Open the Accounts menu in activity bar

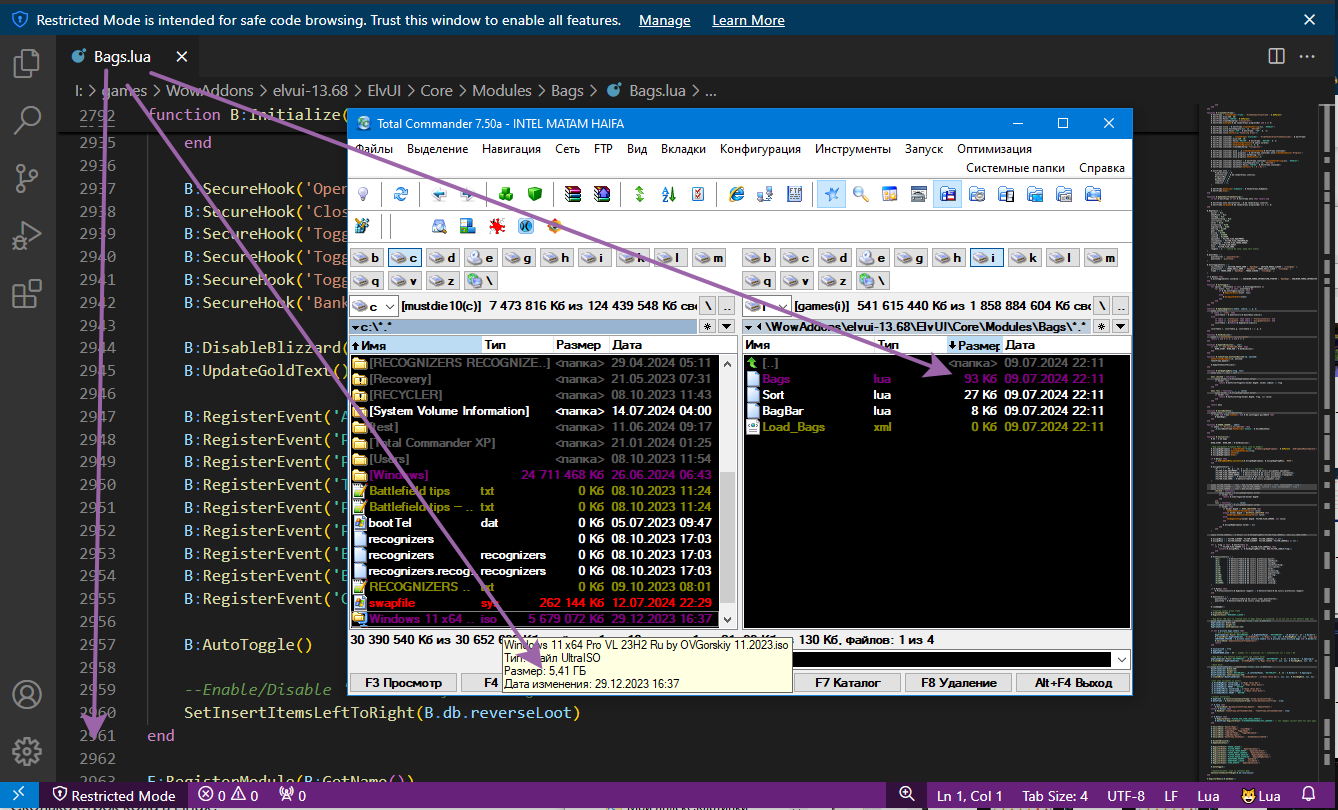click(27, 694)
